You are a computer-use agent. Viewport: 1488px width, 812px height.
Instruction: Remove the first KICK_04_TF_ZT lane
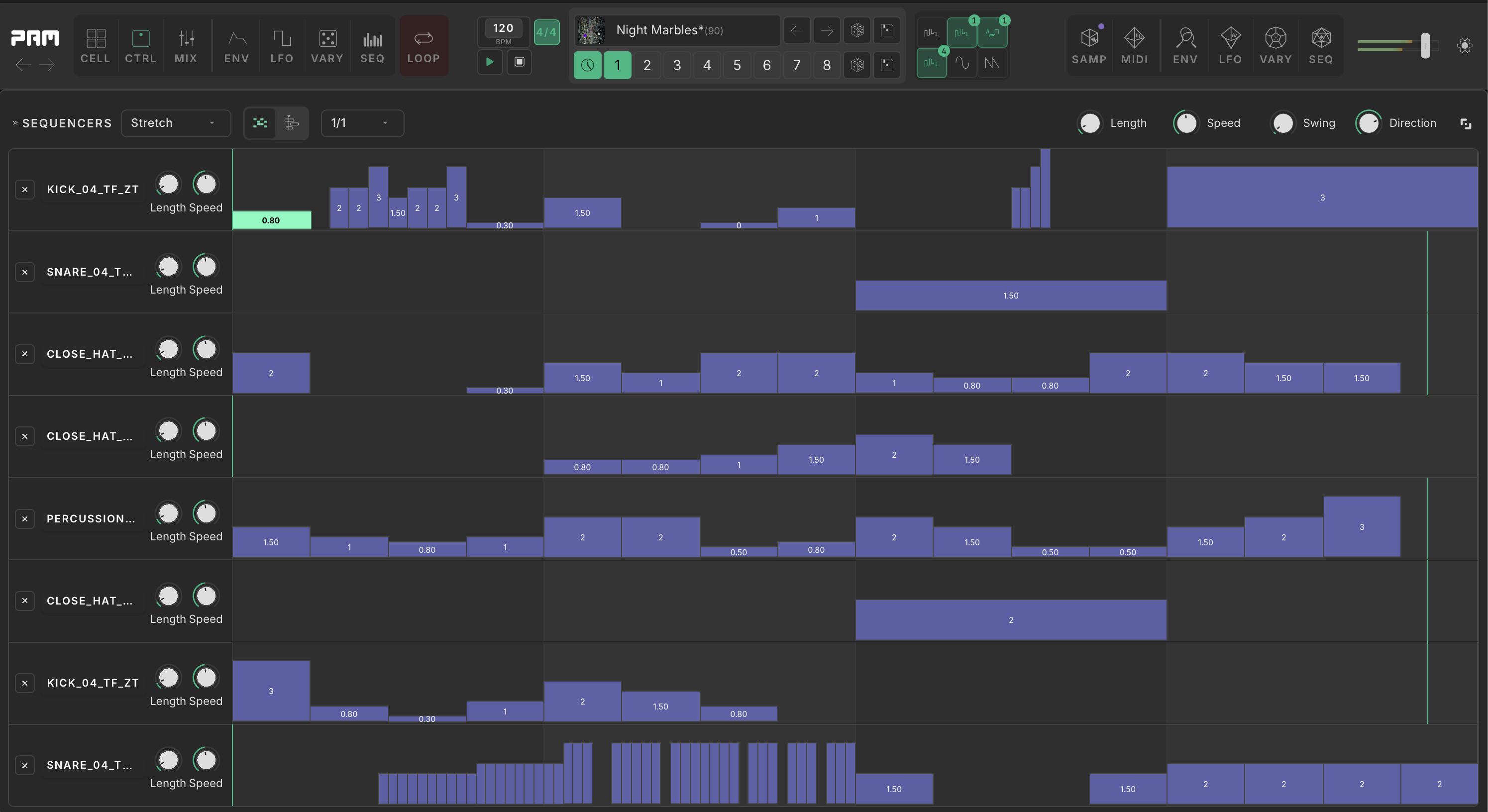(25, 190)
